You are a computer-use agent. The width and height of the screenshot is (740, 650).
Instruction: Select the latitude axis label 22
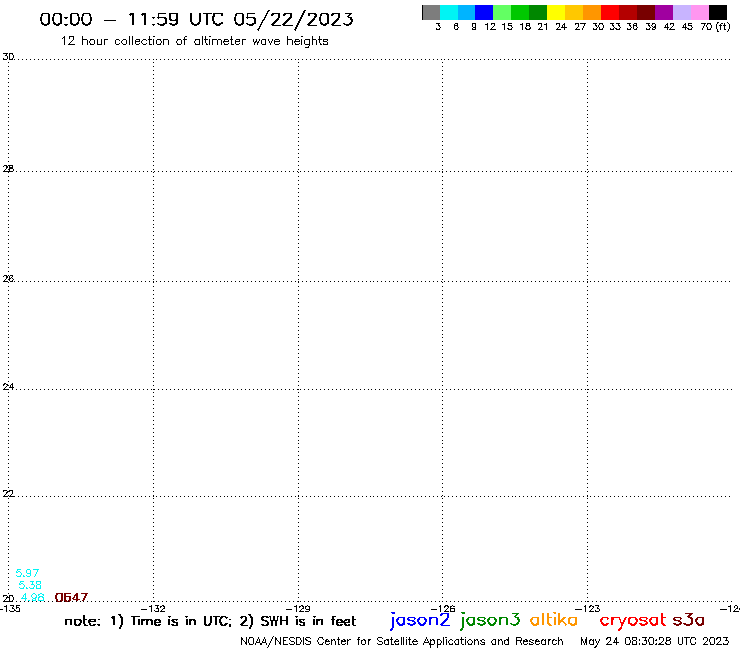point(8,493)
